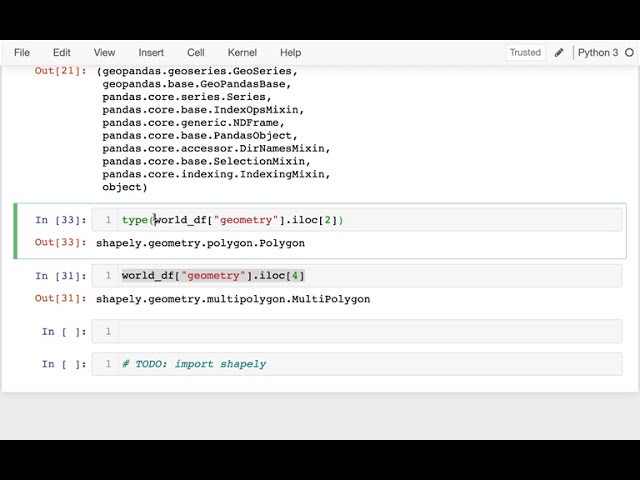Click the Python 3 kernel name
640x480 pixels.
pyautogui.click(x=598, y=53)
